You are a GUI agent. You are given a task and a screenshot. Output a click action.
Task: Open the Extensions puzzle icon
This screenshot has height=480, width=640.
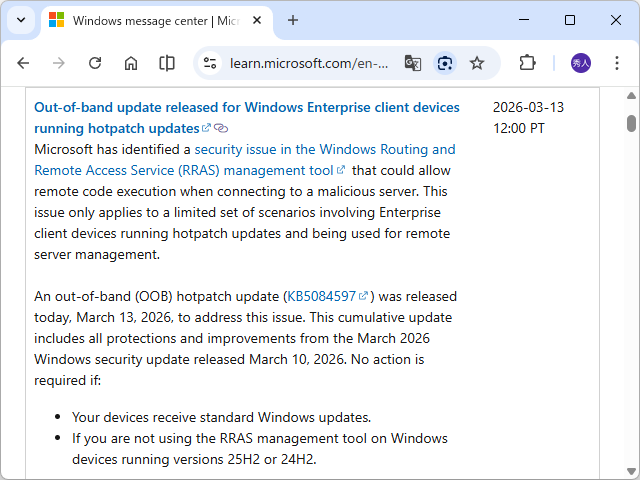(527, 63)
